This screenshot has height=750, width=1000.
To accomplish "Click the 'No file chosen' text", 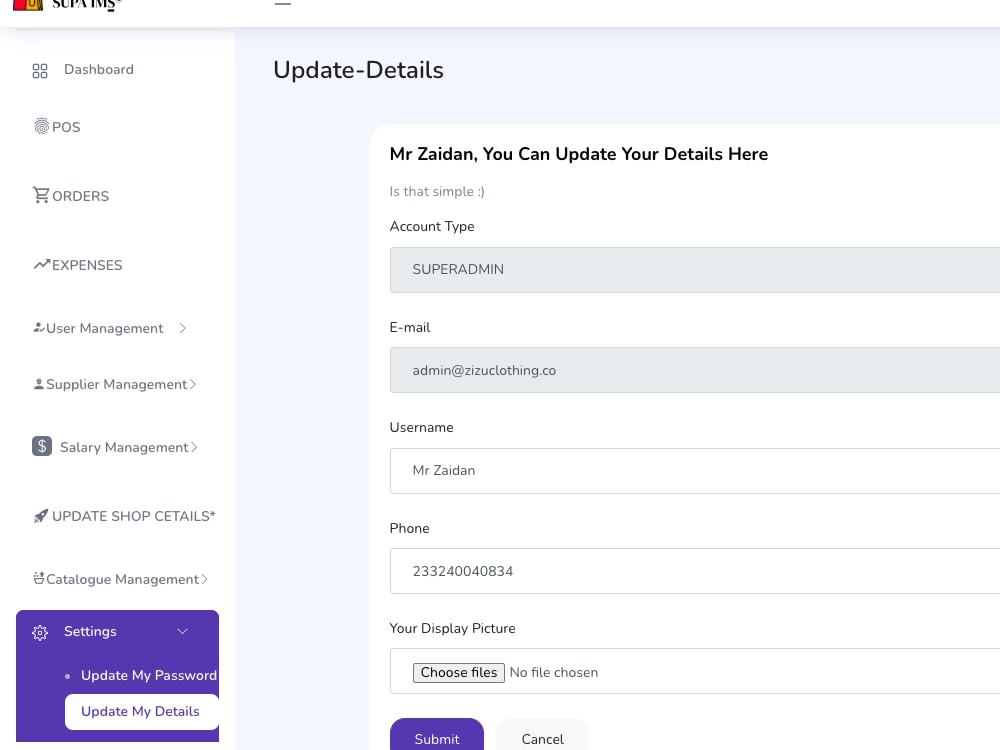I will [x=554, y=672].
